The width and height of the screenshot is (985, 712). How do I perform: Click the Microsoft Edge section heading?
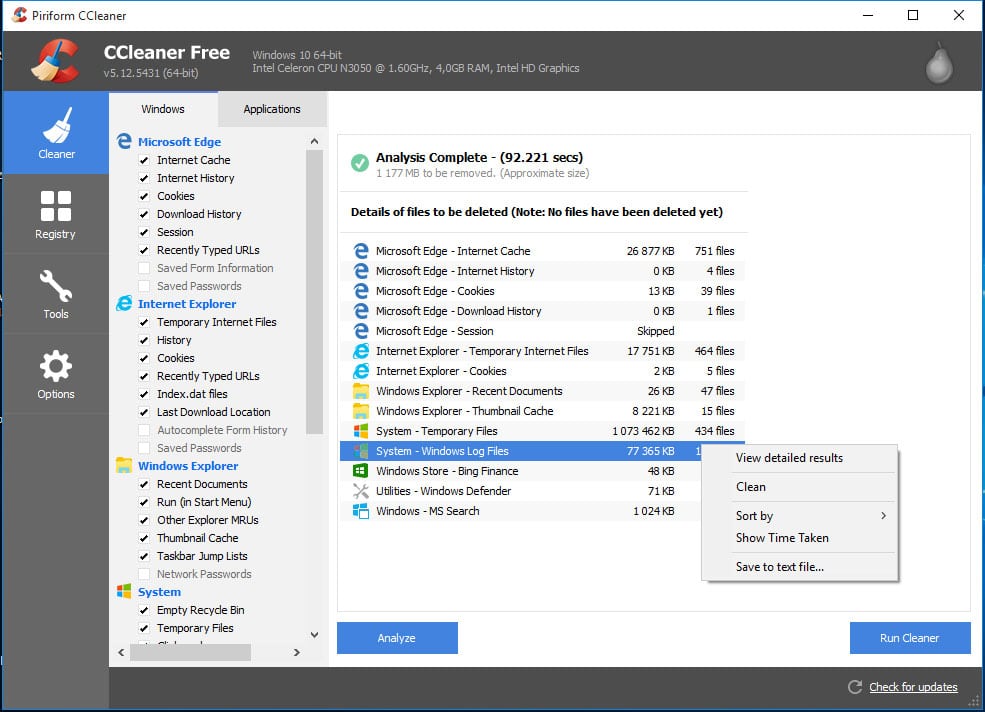pos(179,141)
